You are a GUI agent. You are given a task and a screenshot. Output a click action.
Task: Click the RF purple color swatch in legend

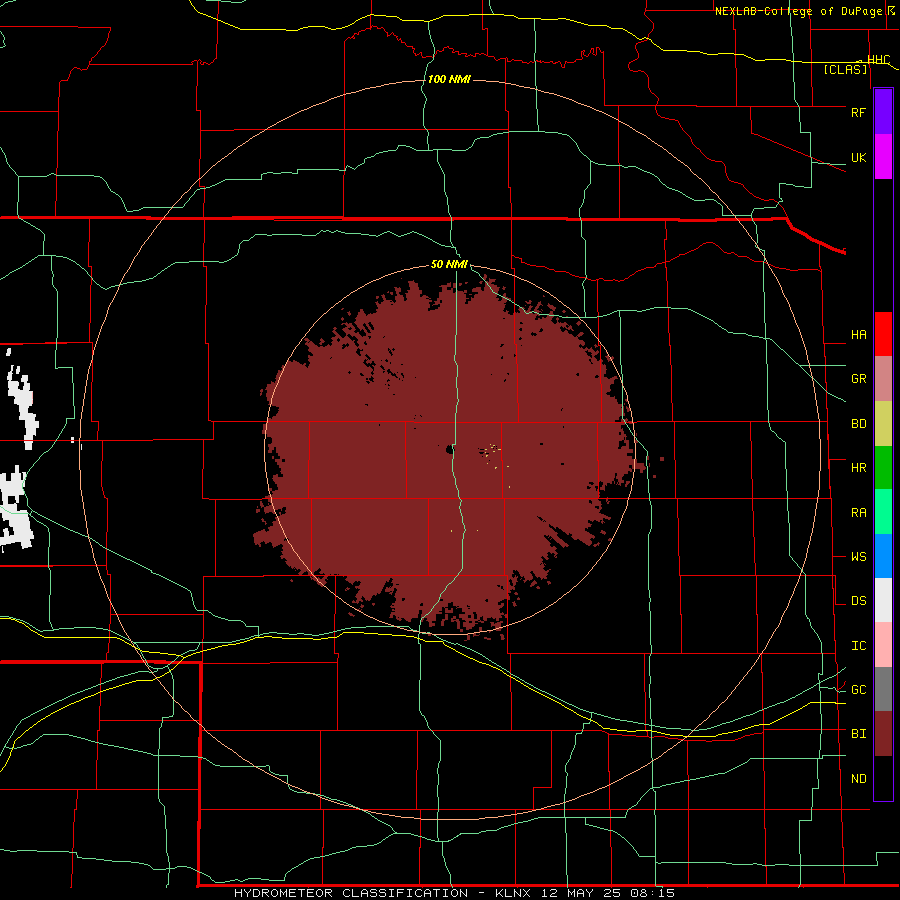pyautogui.click(x=883, y=112)
